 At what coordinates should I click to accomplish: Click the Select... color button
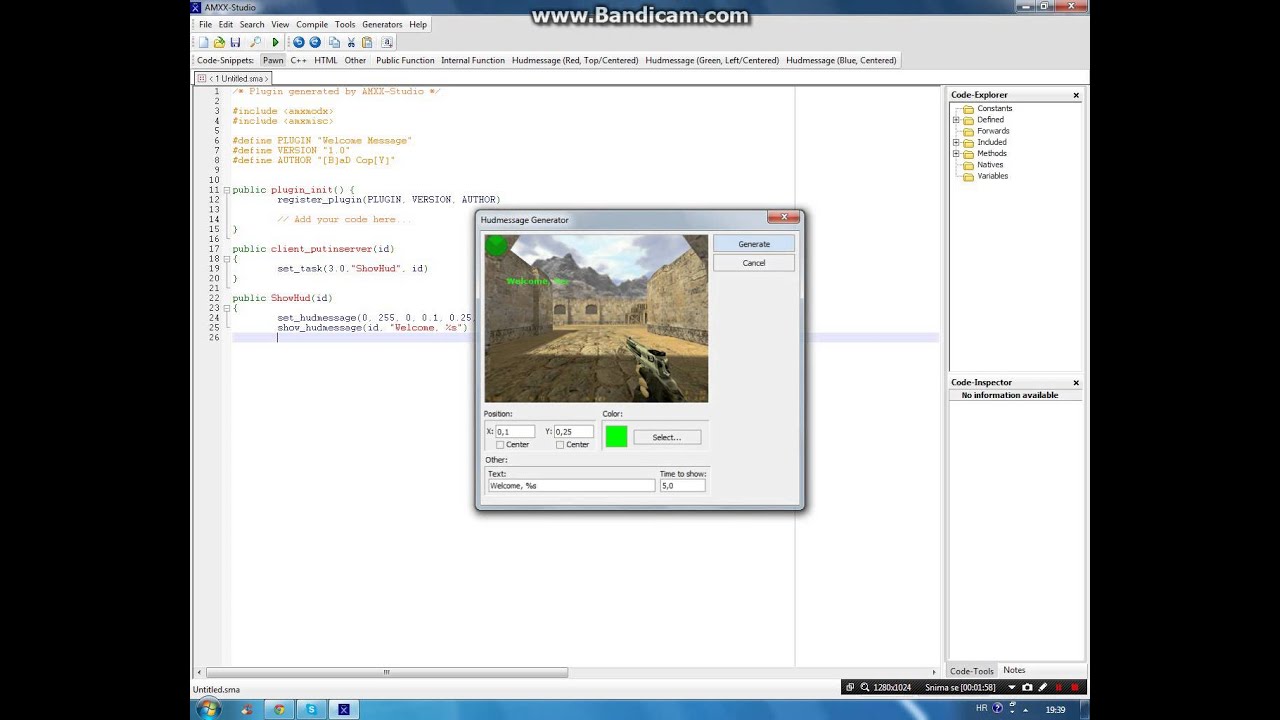667,437
